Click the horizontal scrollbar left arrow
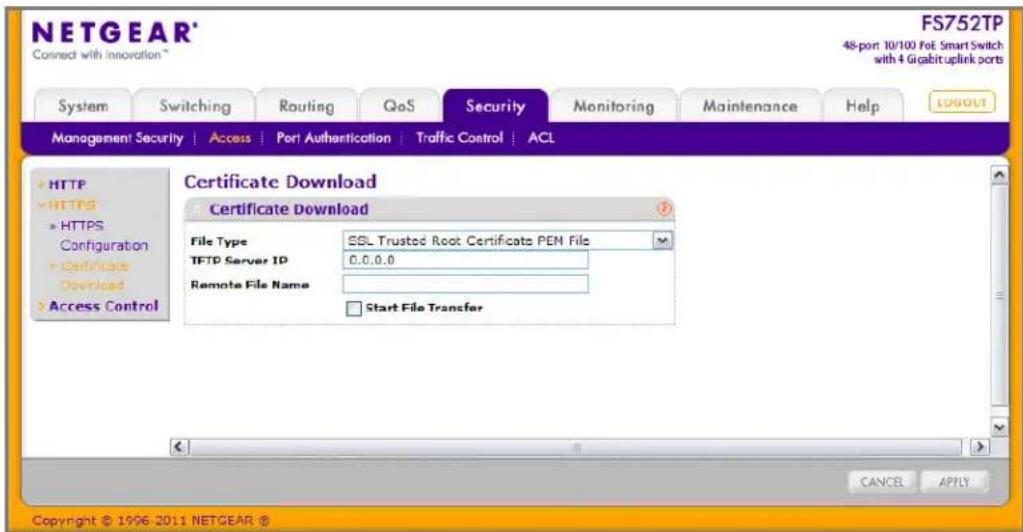This screenshot has width=1023, height=532. point(179,447)
